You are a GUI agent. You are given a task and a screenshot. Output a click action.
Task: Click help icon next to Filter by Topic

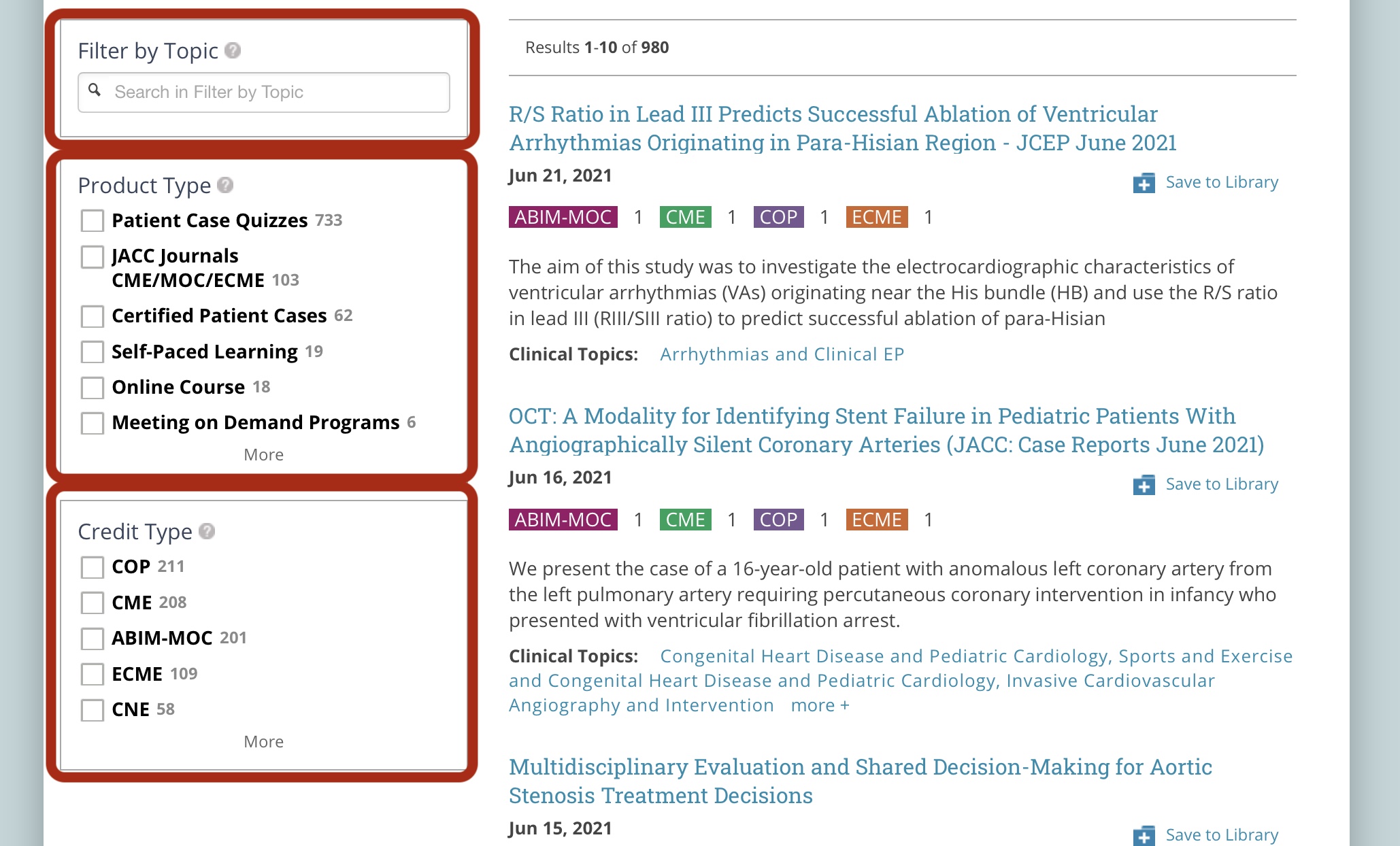(233, 50)
